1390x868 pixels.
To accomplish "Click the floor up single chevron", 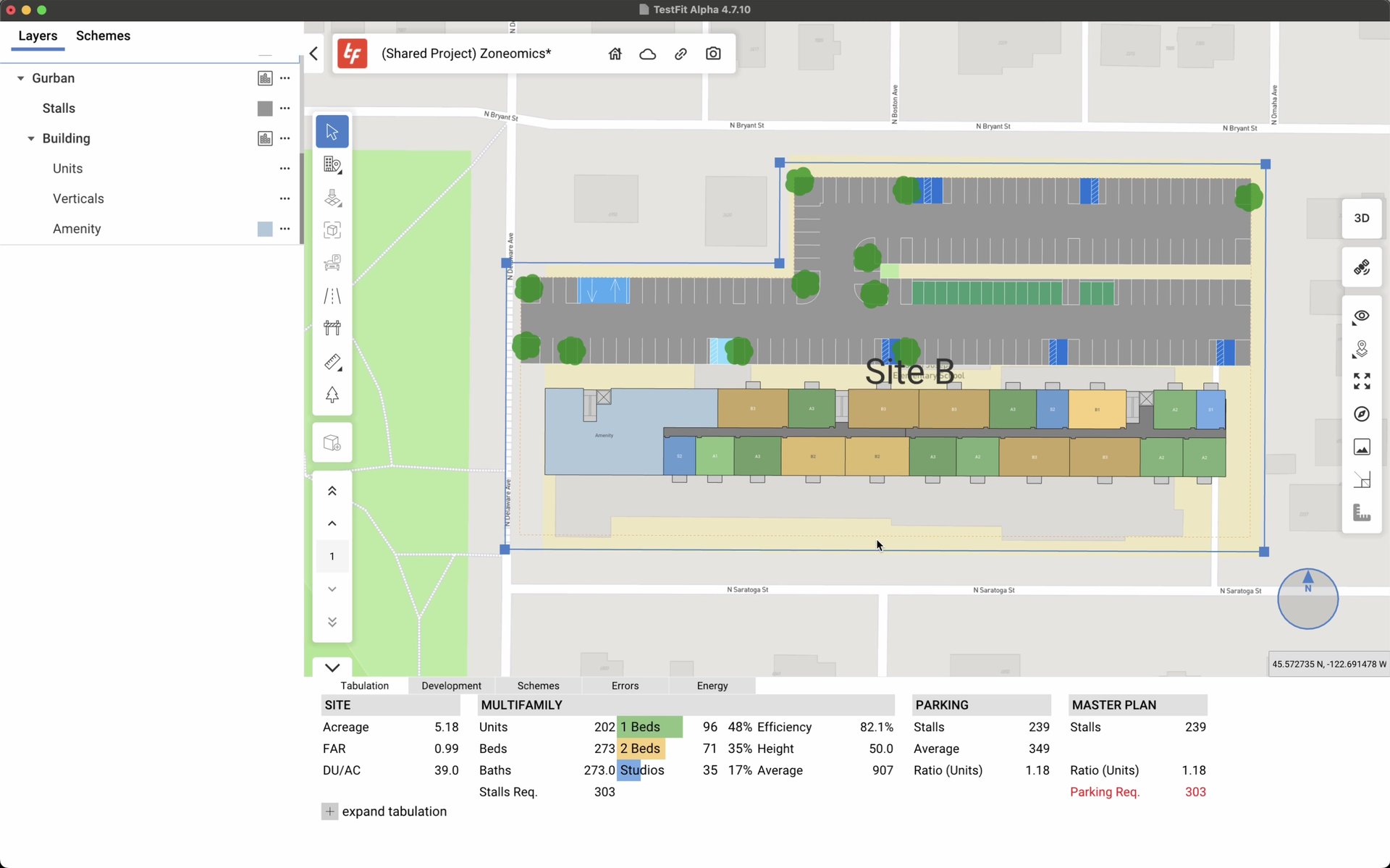I will 332,523.
